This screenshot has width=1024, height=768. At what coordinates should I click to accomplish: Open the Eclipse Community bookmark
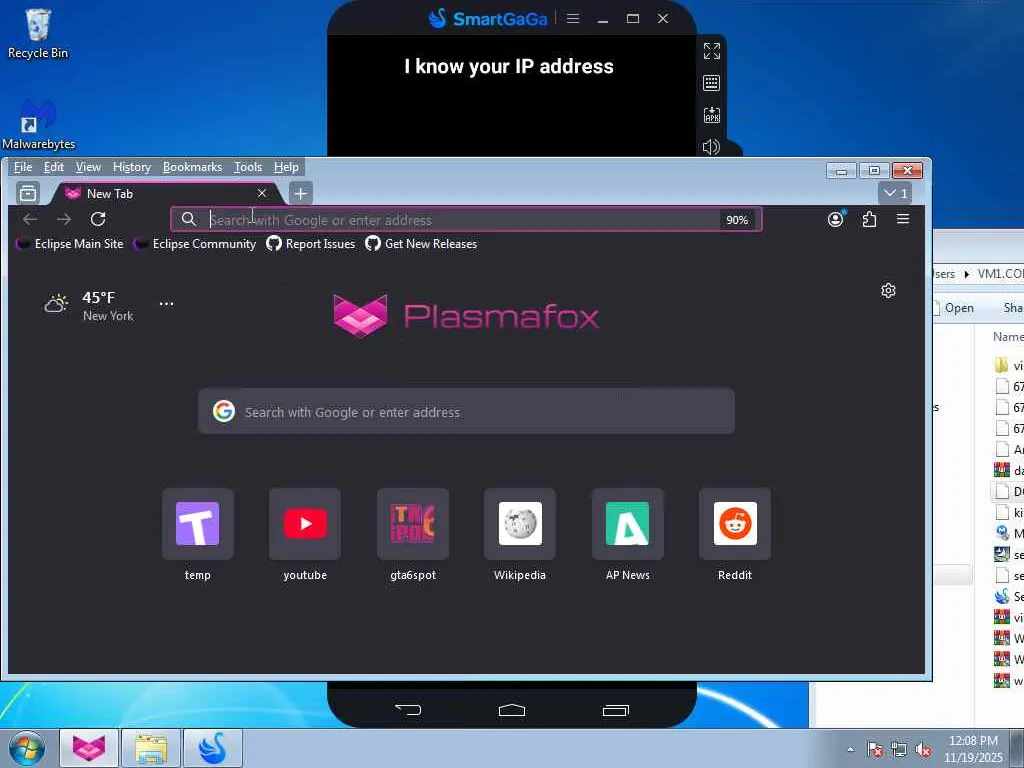195,244
